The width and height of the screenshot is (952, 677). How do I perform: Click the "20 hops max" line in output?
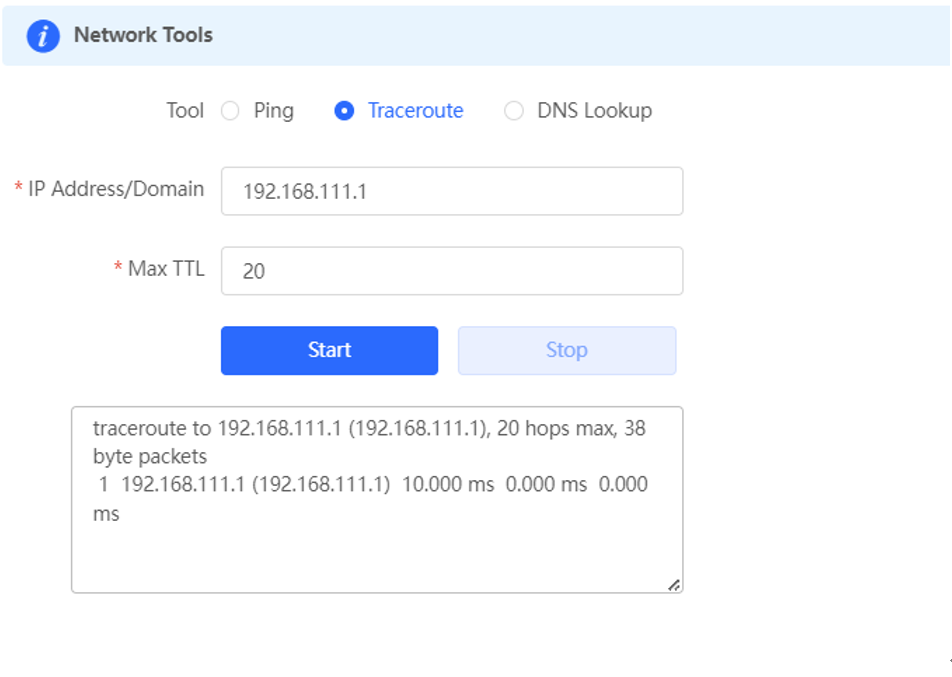[369, 442]
